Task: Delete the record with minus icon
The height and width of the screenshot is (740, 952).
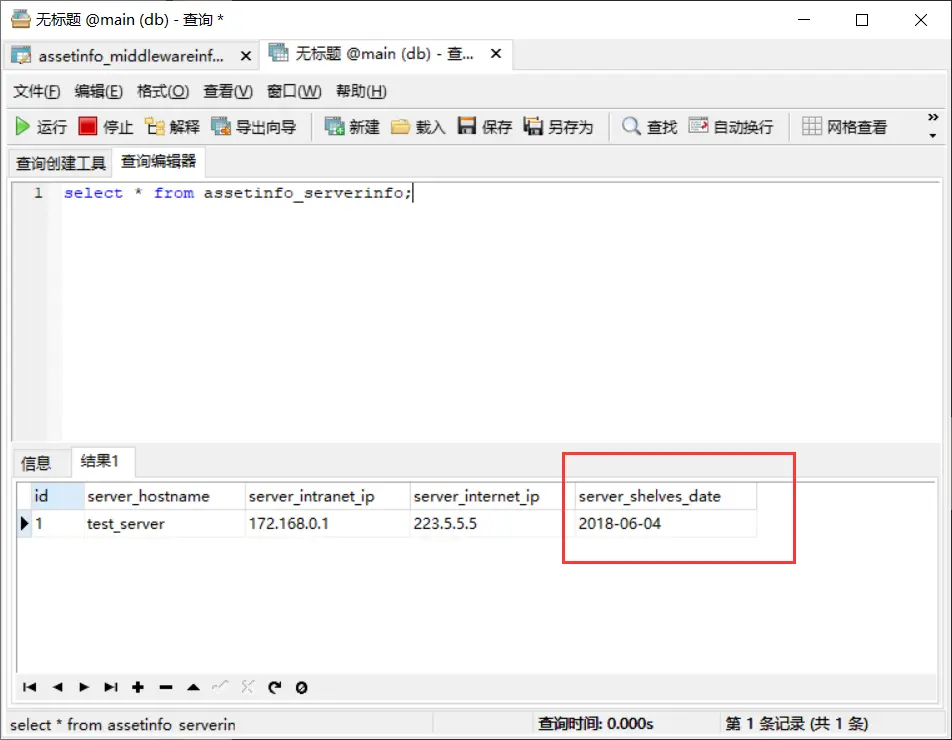Action: click(x=166, y=687)
